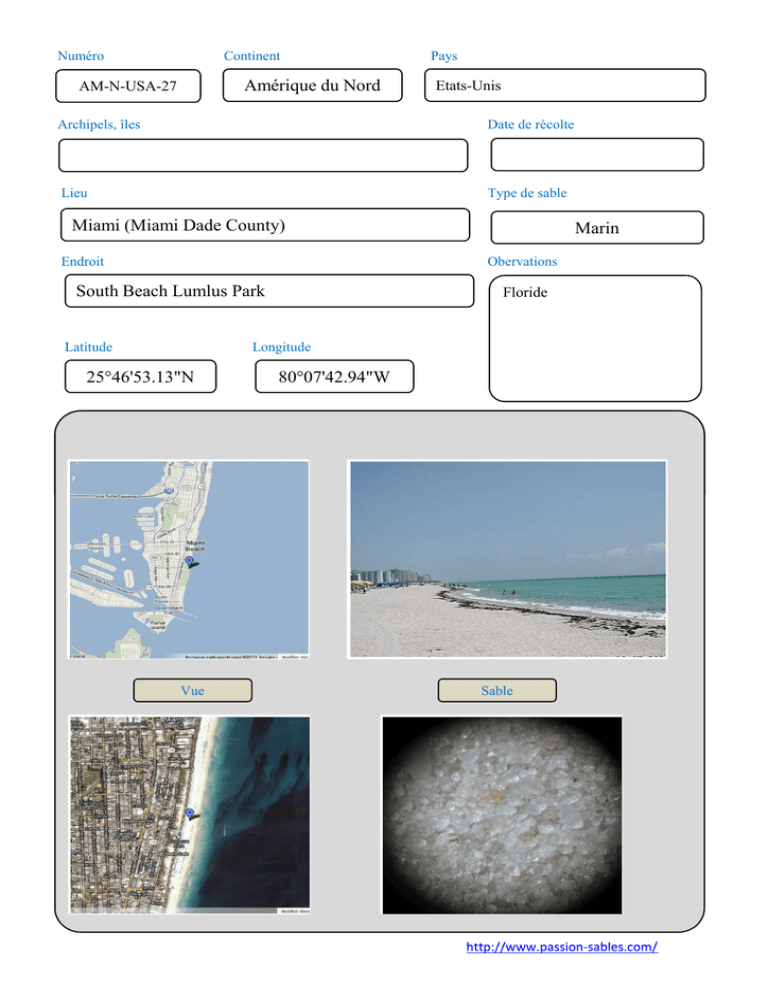Focus the empty Archipels, îles field
The height and width of the screenshot is (994, 768).
263,155
